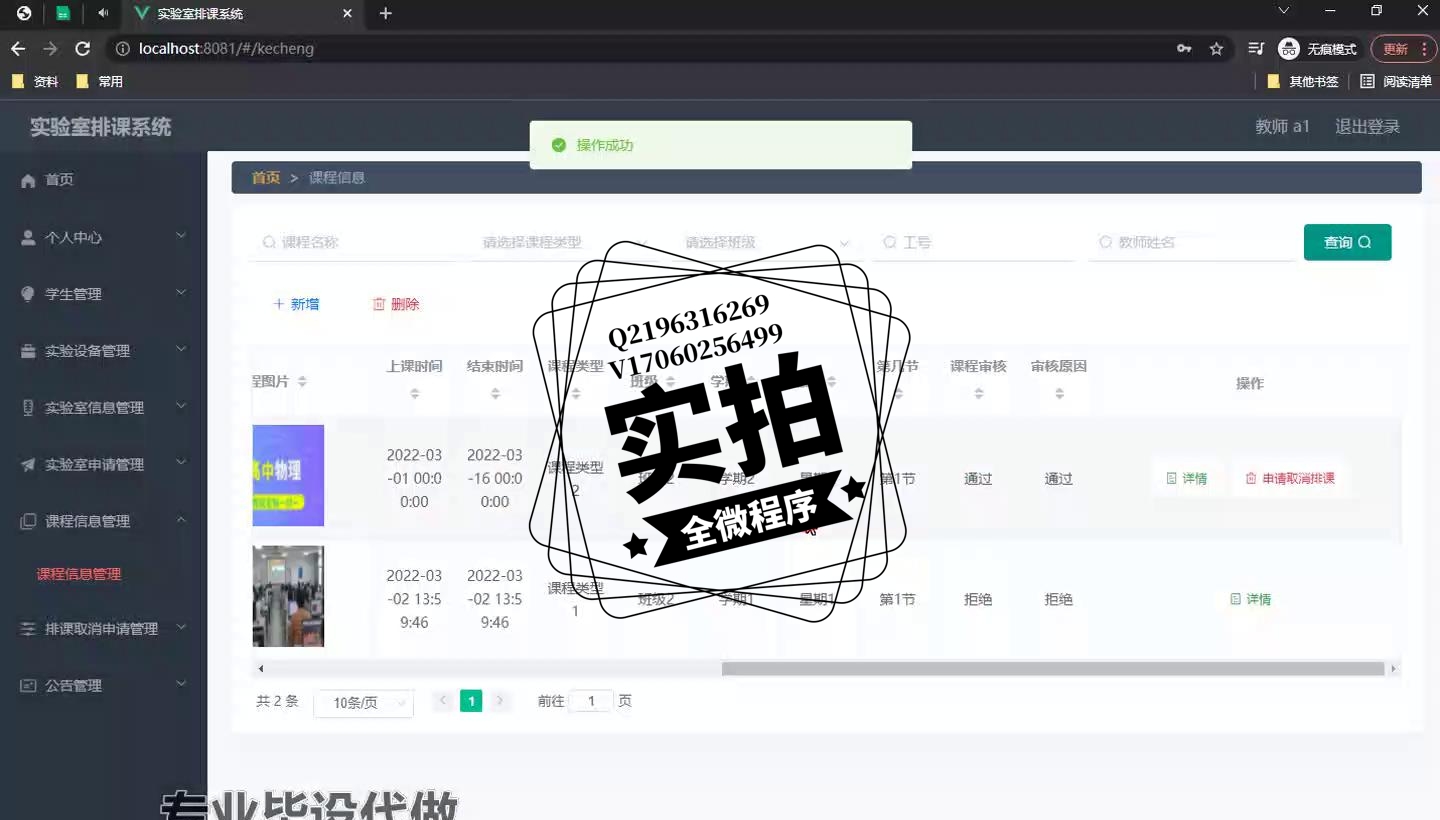The width and height of the screenshot is (1440, 820).
Task: Bookmark this page with the star icon
Action: (1216, 48)
